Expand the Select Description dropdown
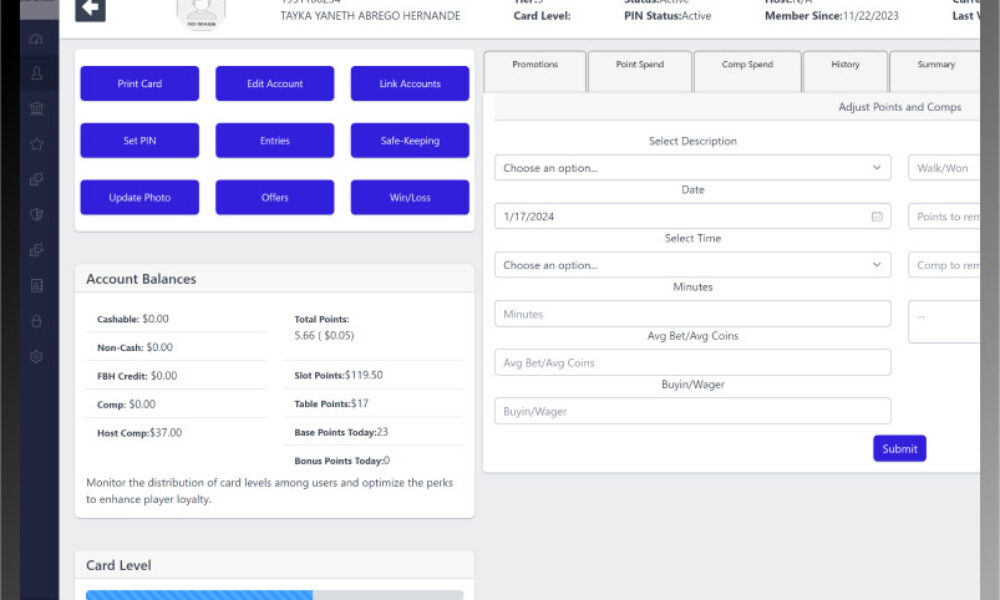Screen dimensions: 1000x600 [692, 168]
